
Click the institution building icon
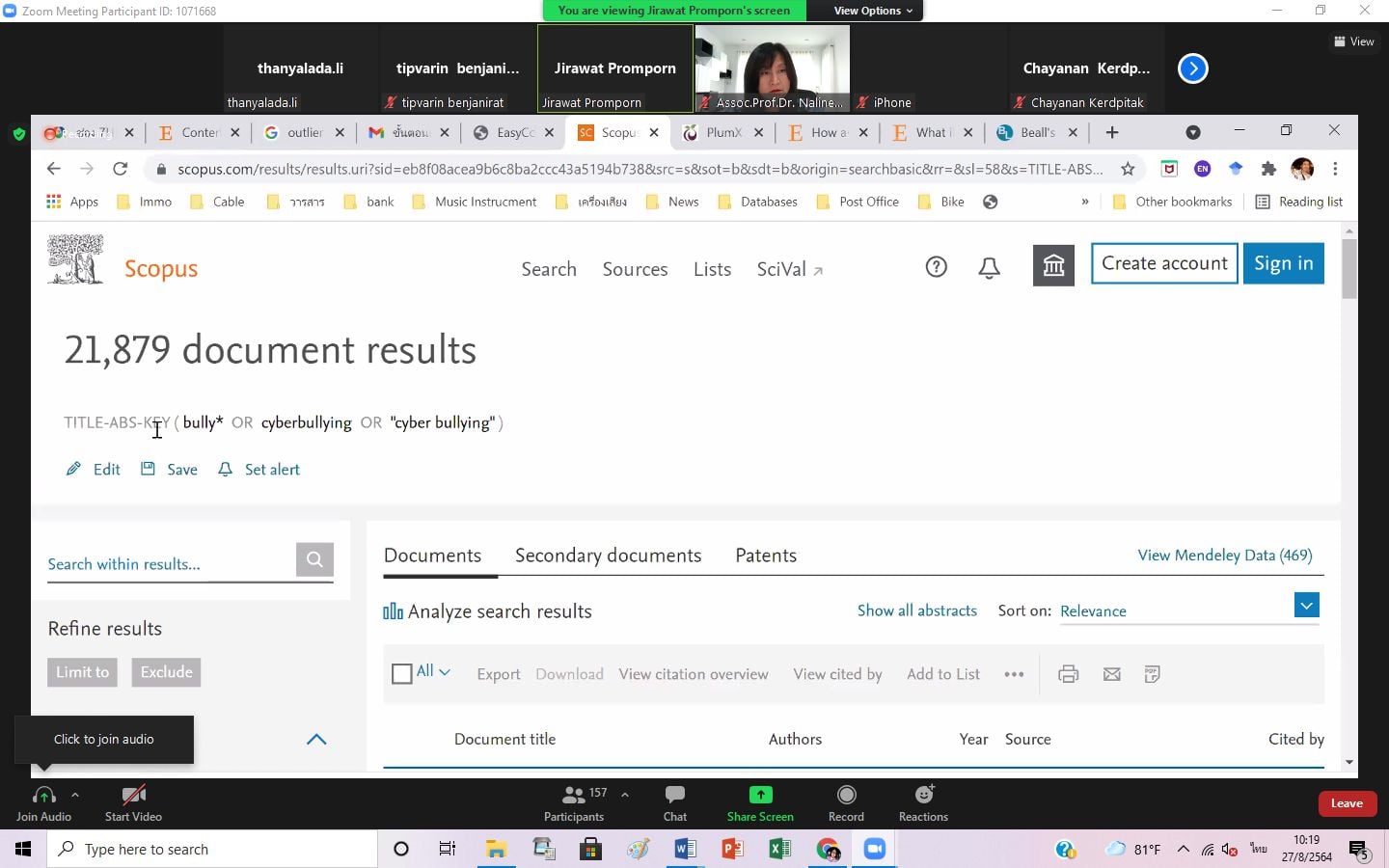point(1053,265)
